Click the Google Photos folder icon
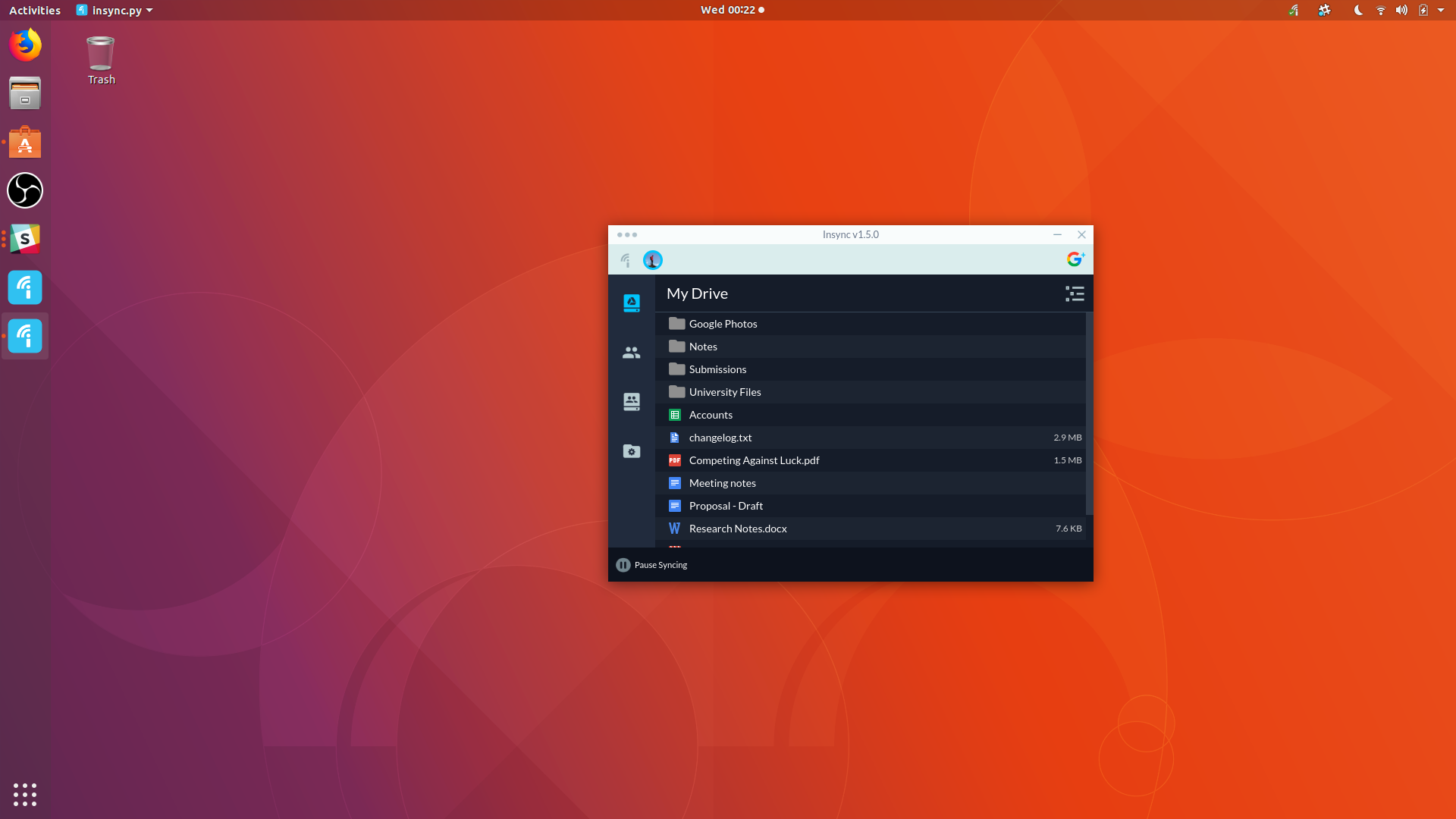Viewport: 1456px width, 819px height. coord(676,324)
